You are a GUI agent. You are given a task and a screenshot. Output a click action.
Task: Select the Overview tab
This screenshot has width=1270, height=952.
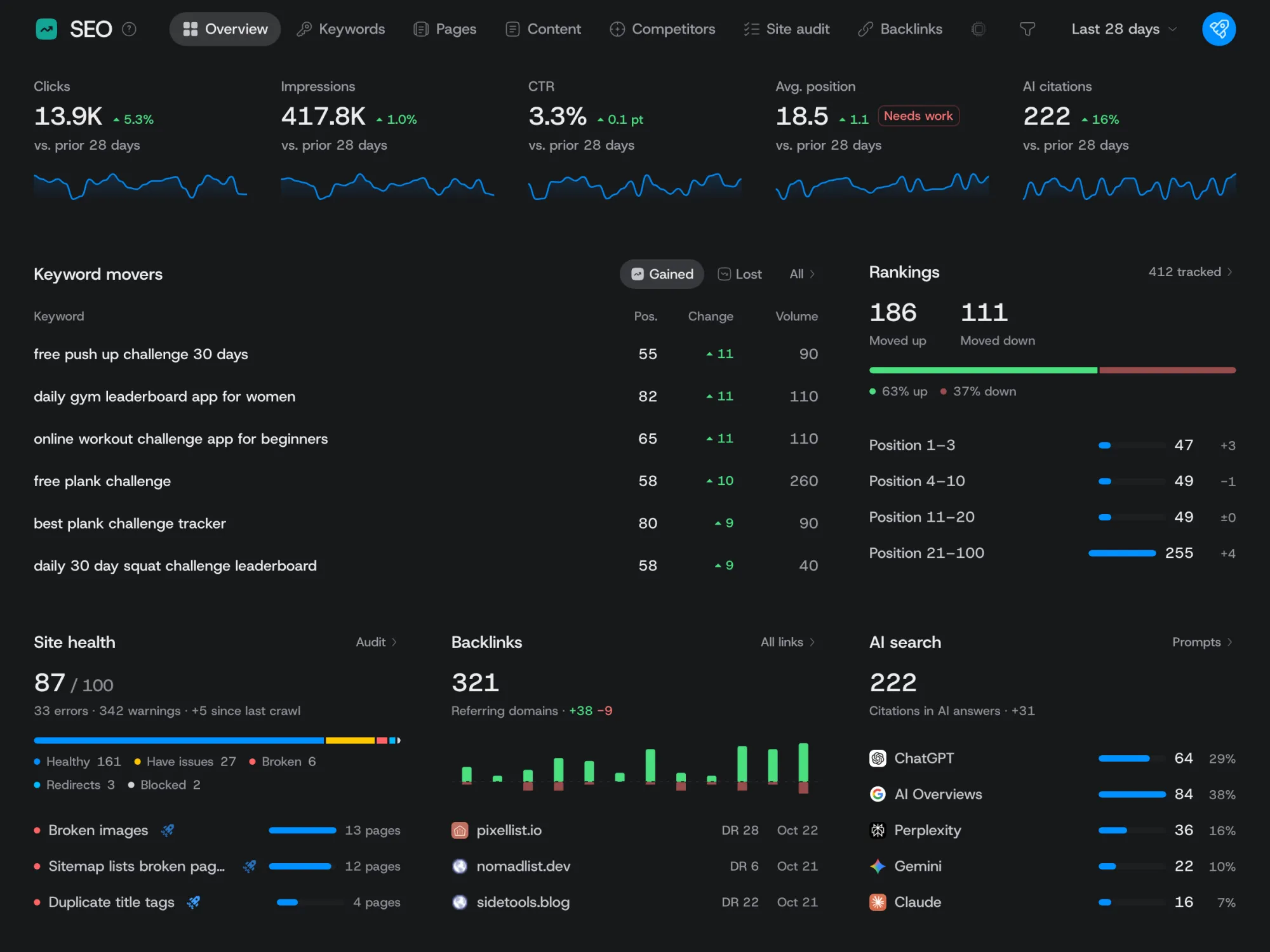click(x=225, y=29)
